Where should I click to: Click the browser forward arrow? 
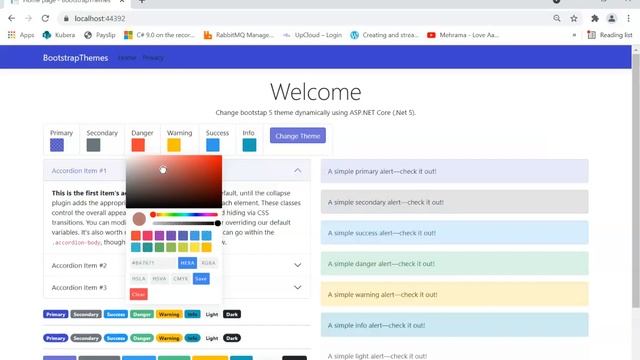click(28, 18)
